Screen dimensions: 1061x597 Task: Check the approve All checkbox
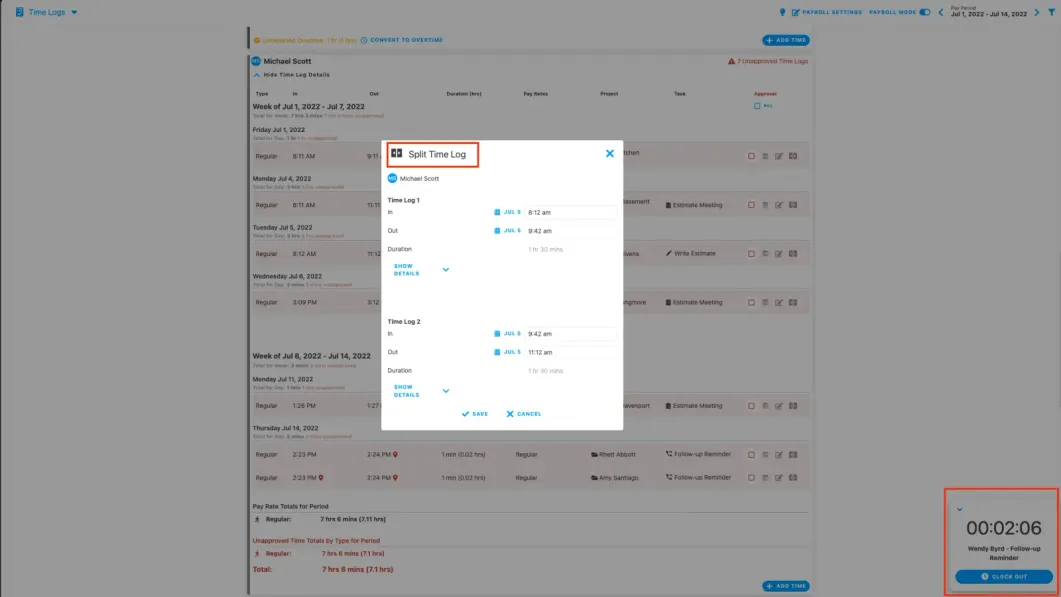coord(757,106)
